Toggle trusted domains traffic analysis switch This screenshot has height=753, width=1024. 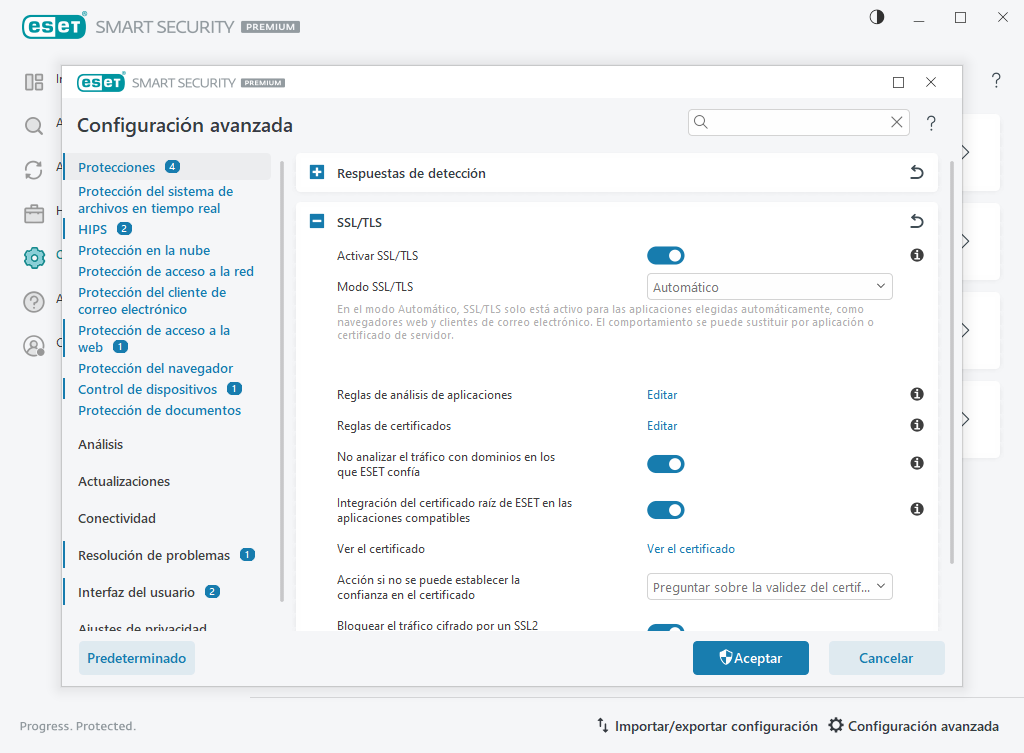pos(665,463)
